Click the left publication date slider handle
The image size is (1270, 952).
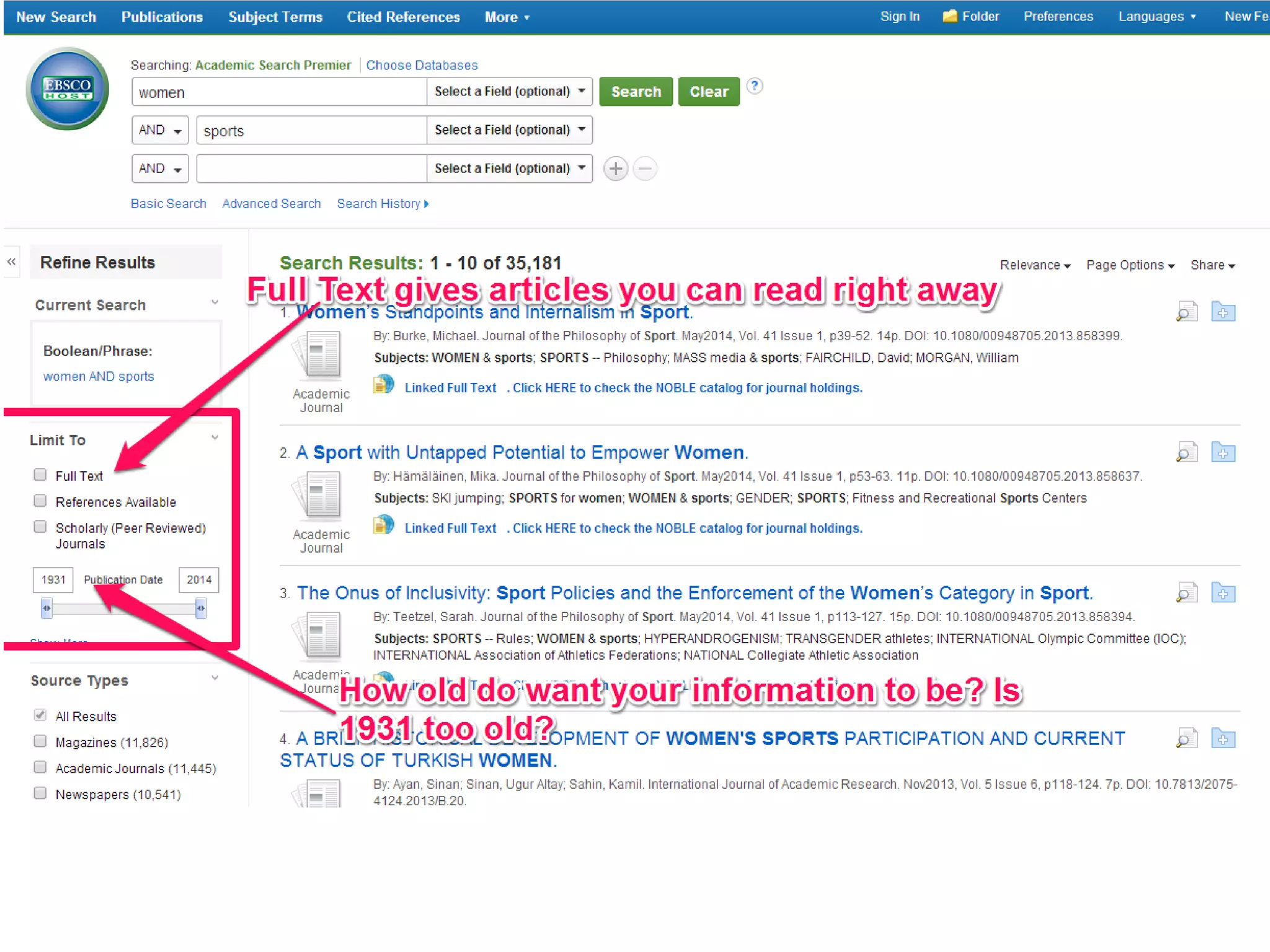[47, 608]
